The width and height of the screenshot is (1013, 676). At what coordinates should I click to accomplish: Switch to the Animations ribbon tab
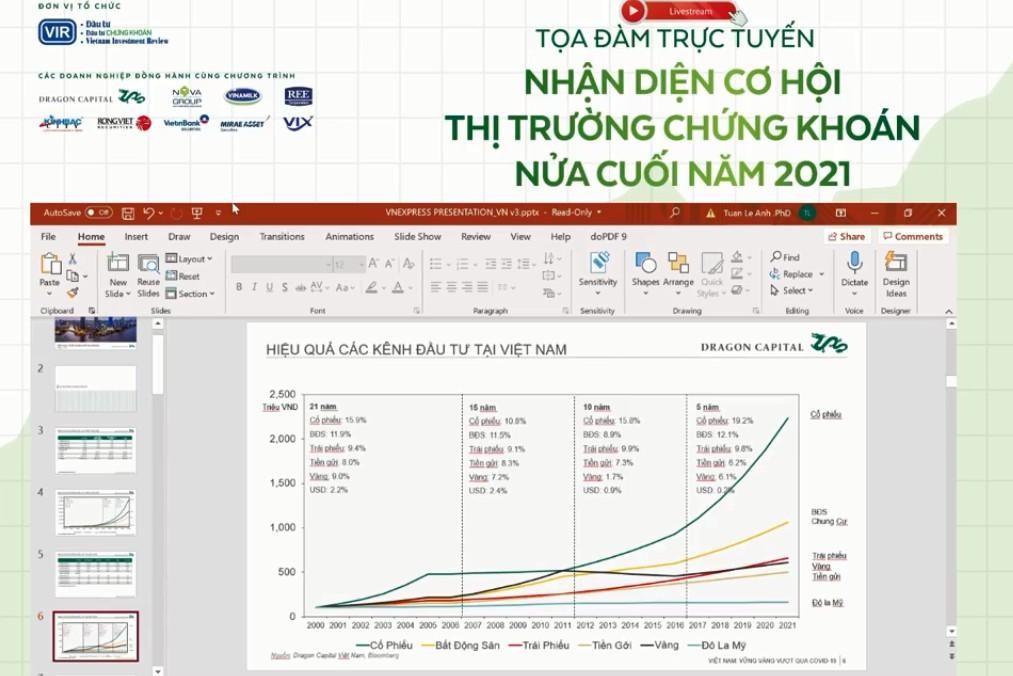tap(348, 236)
